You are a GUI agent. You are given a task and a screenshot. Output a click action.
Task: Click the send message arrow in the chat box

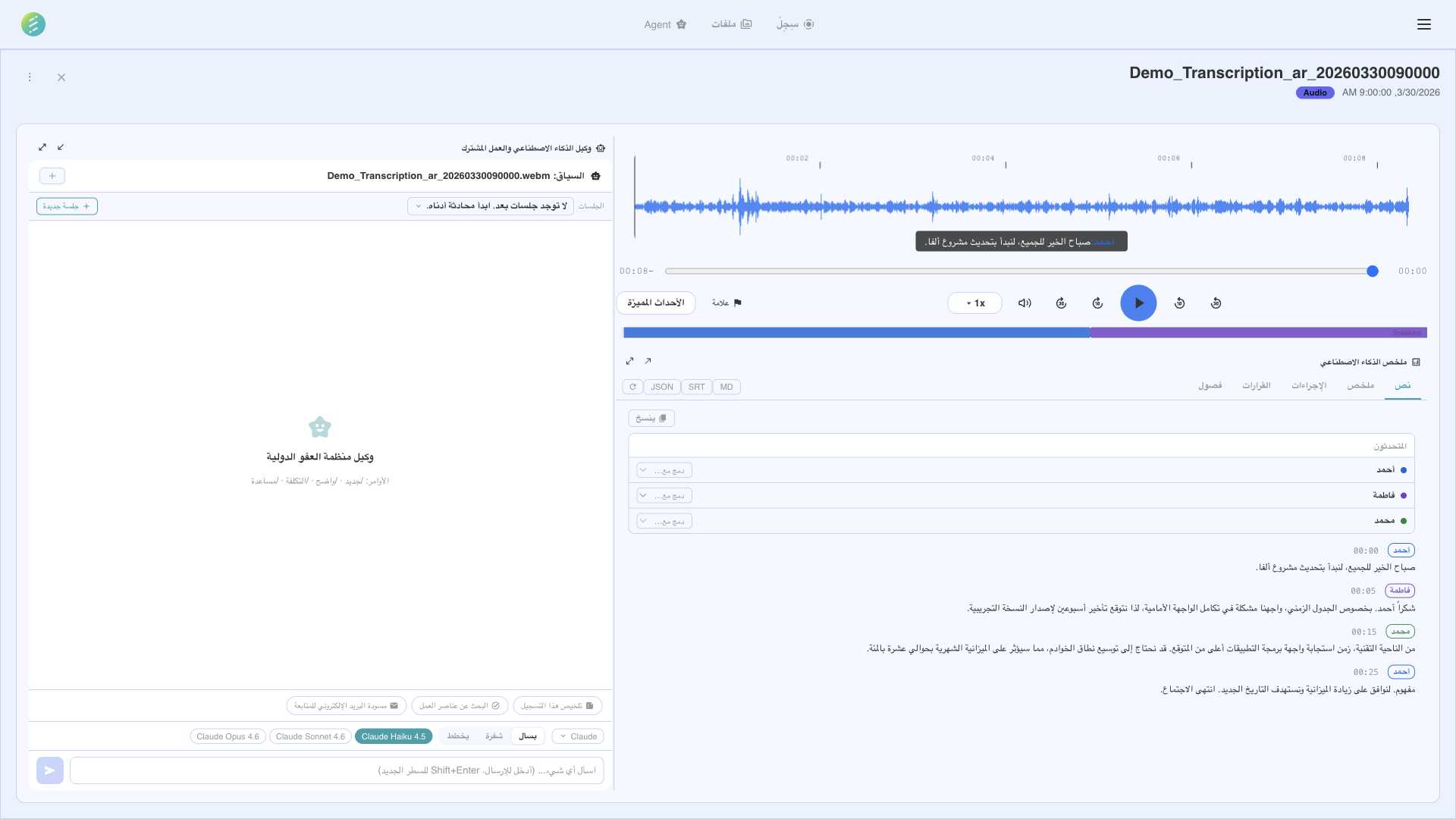pos(49,770)
